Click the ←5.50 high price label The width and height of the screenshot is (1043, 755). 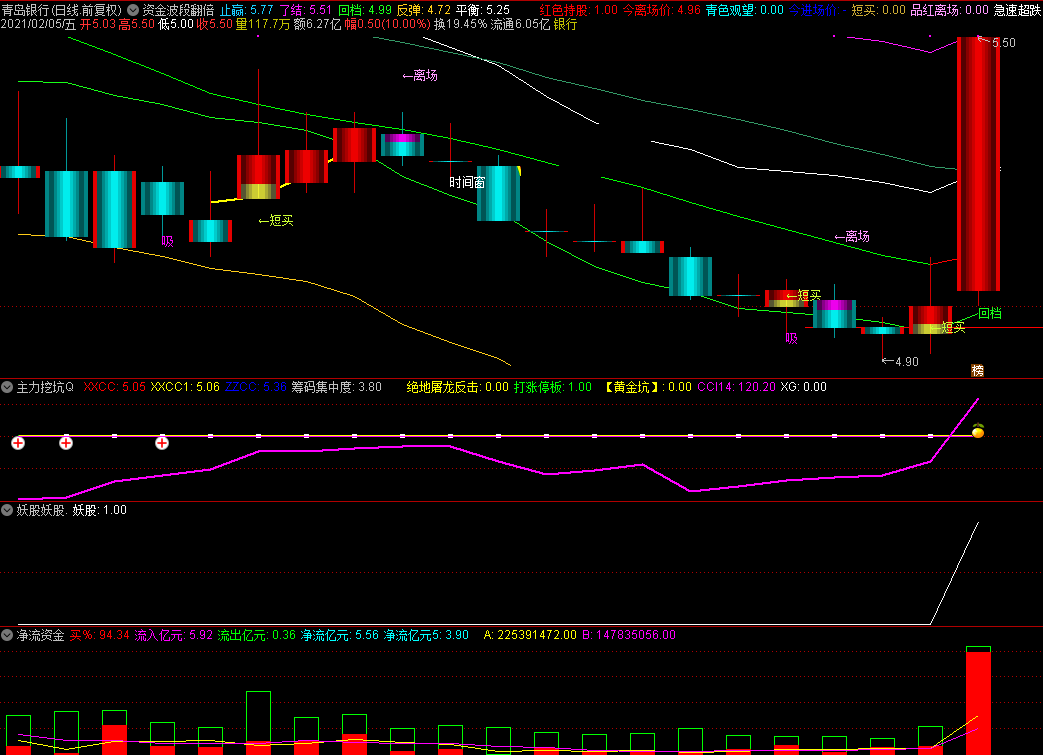(996, 43)
